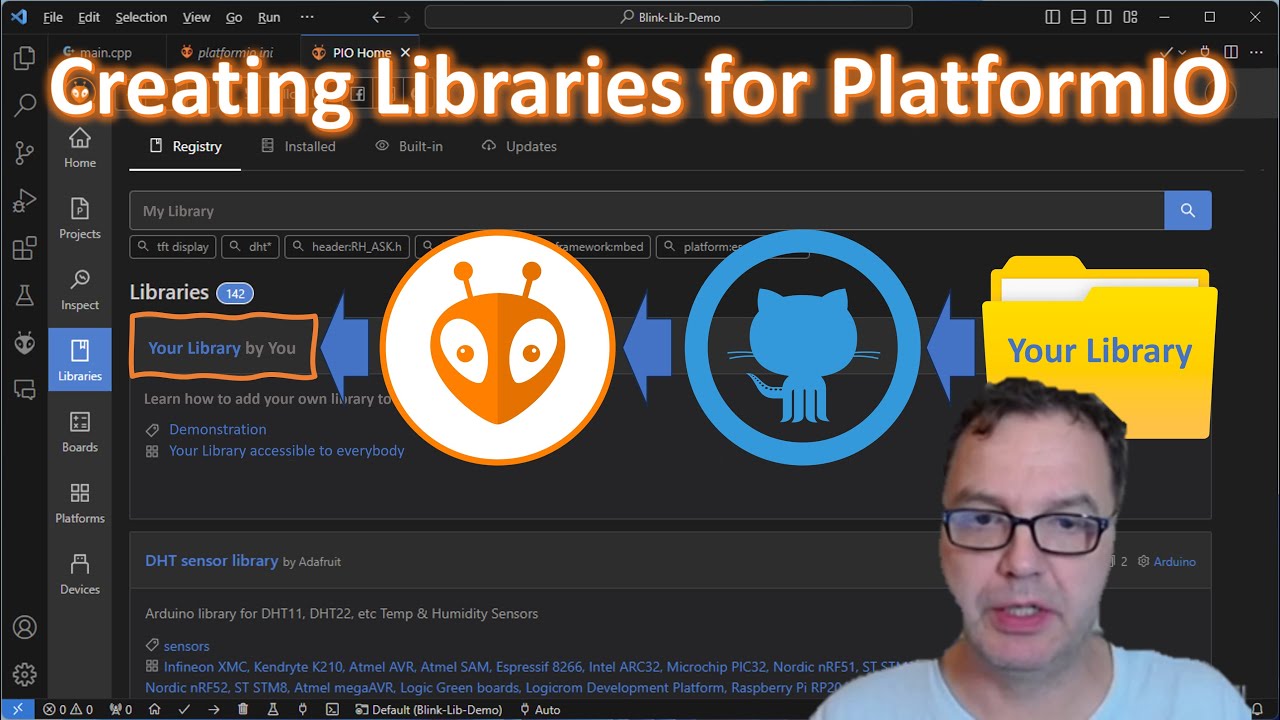Viewport: 1280px width, 720px height.
Task: Open the Source Control view
Action: click(24, 153)
